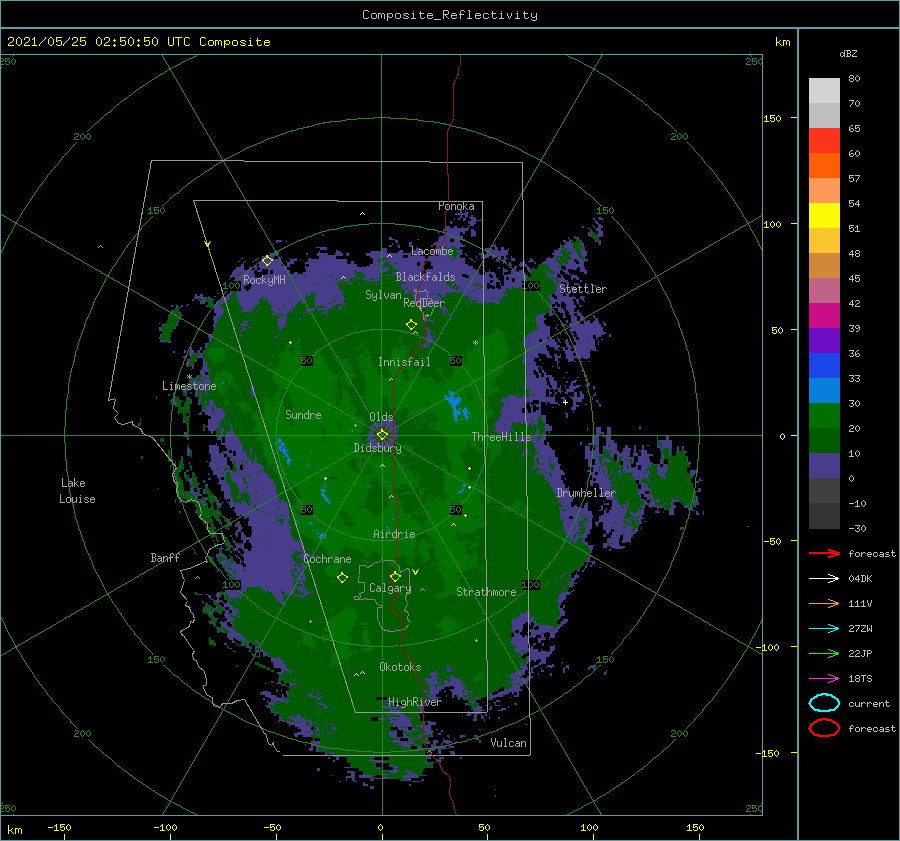The height and width of the screenshot is (841, 900).
Task: Select the green 22JP arrow icon
Action: click(x=824, y=653)
